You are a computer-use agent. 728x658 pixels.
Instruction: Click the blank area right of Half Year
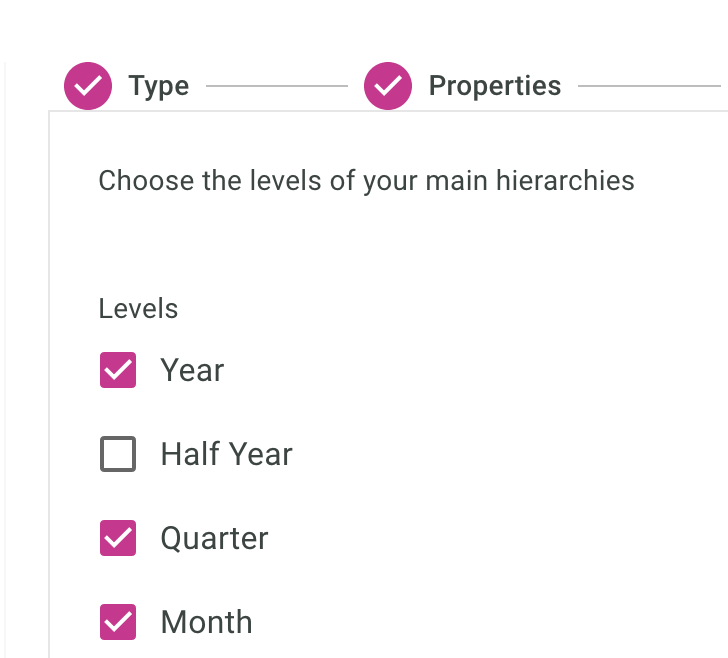(x=500, y=455)
